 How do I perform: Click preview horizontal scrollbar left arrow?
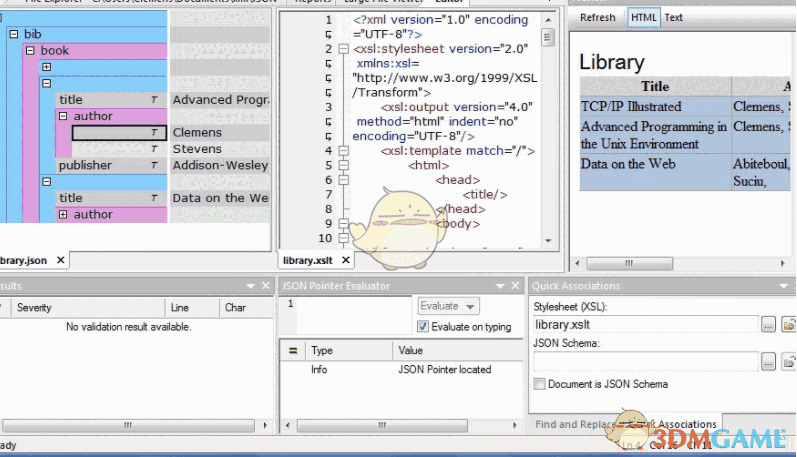click(x=577, y=263)
